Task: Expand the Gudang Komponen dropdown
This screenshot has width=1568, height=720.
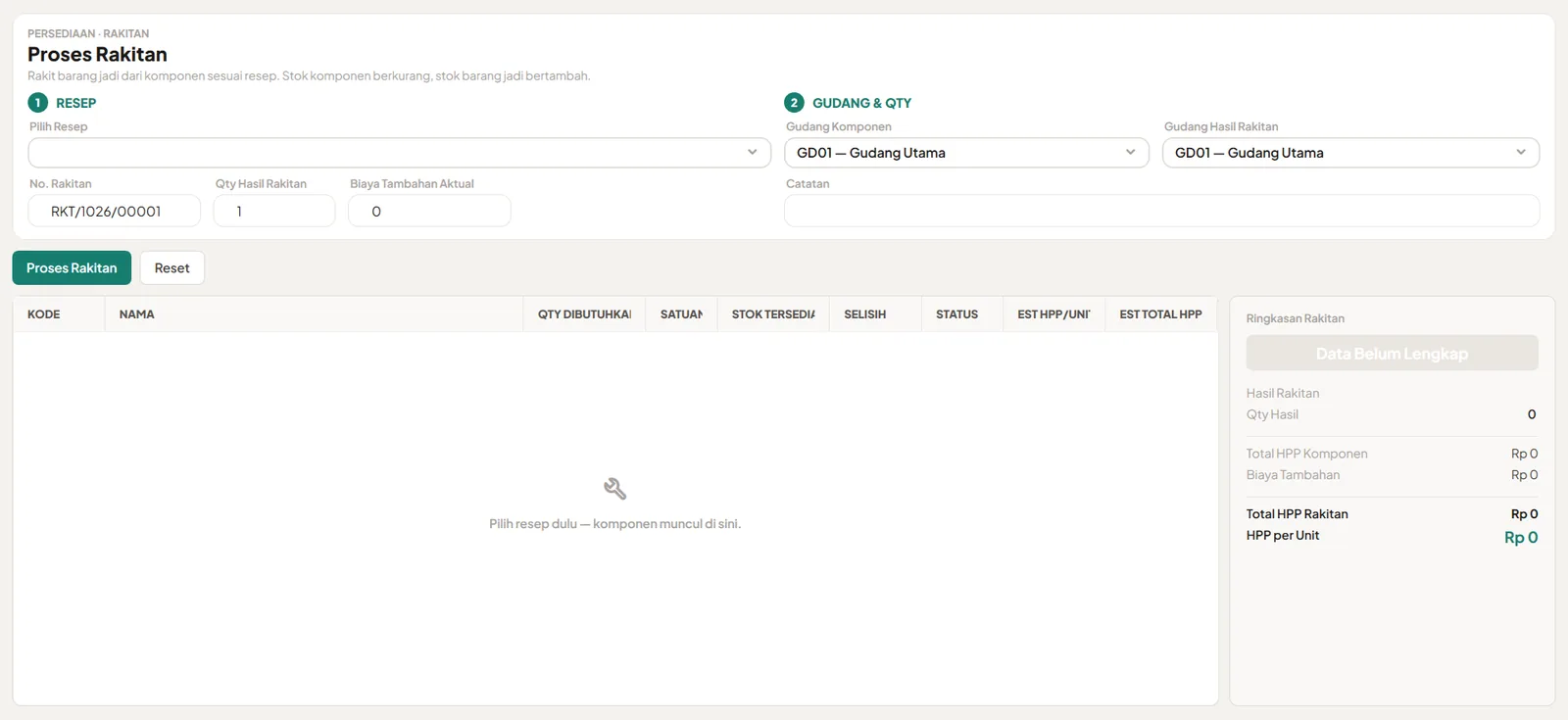Action: click(966, 153)
